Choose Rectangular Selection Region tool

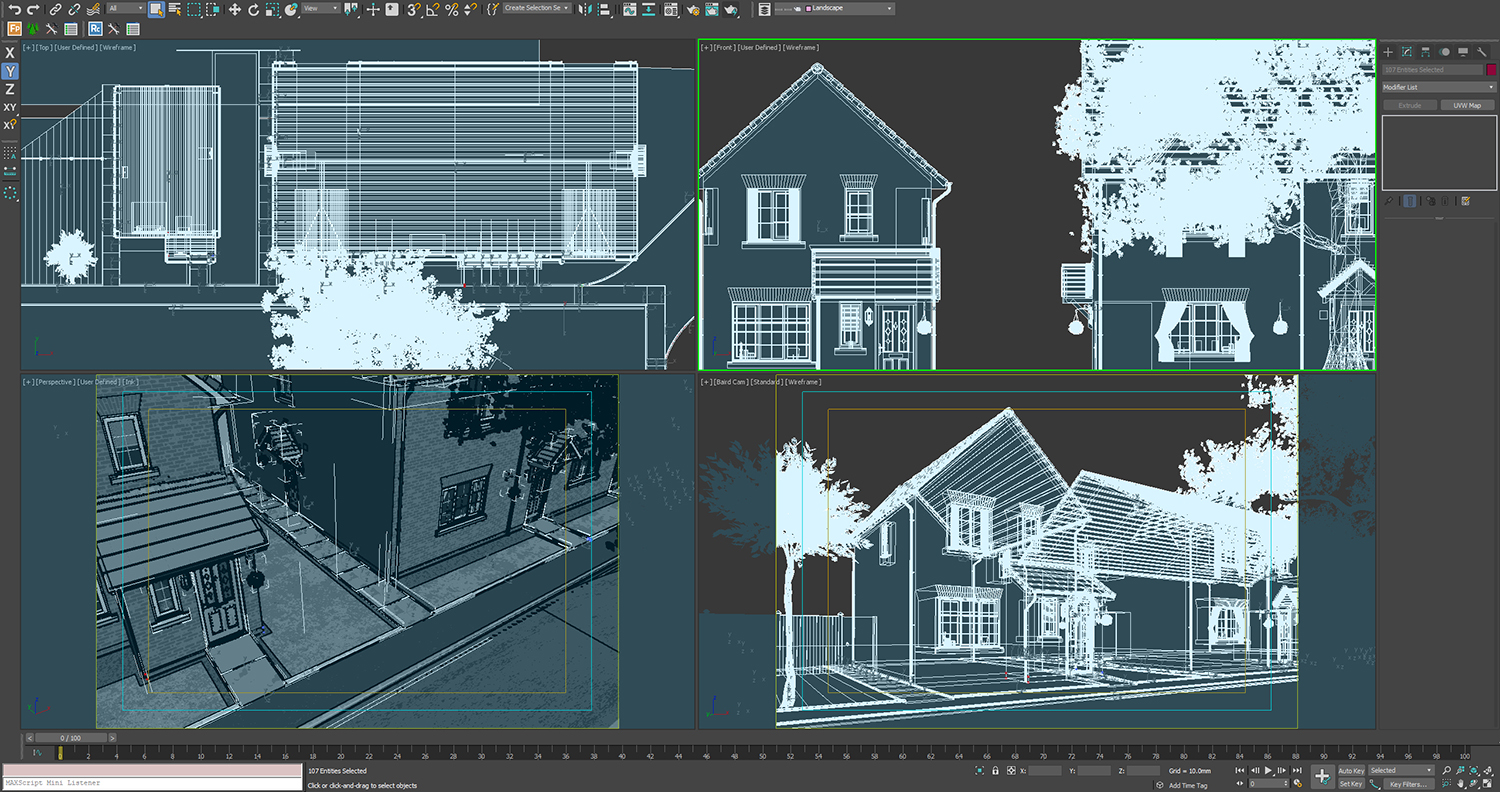(x=194, y=9)
